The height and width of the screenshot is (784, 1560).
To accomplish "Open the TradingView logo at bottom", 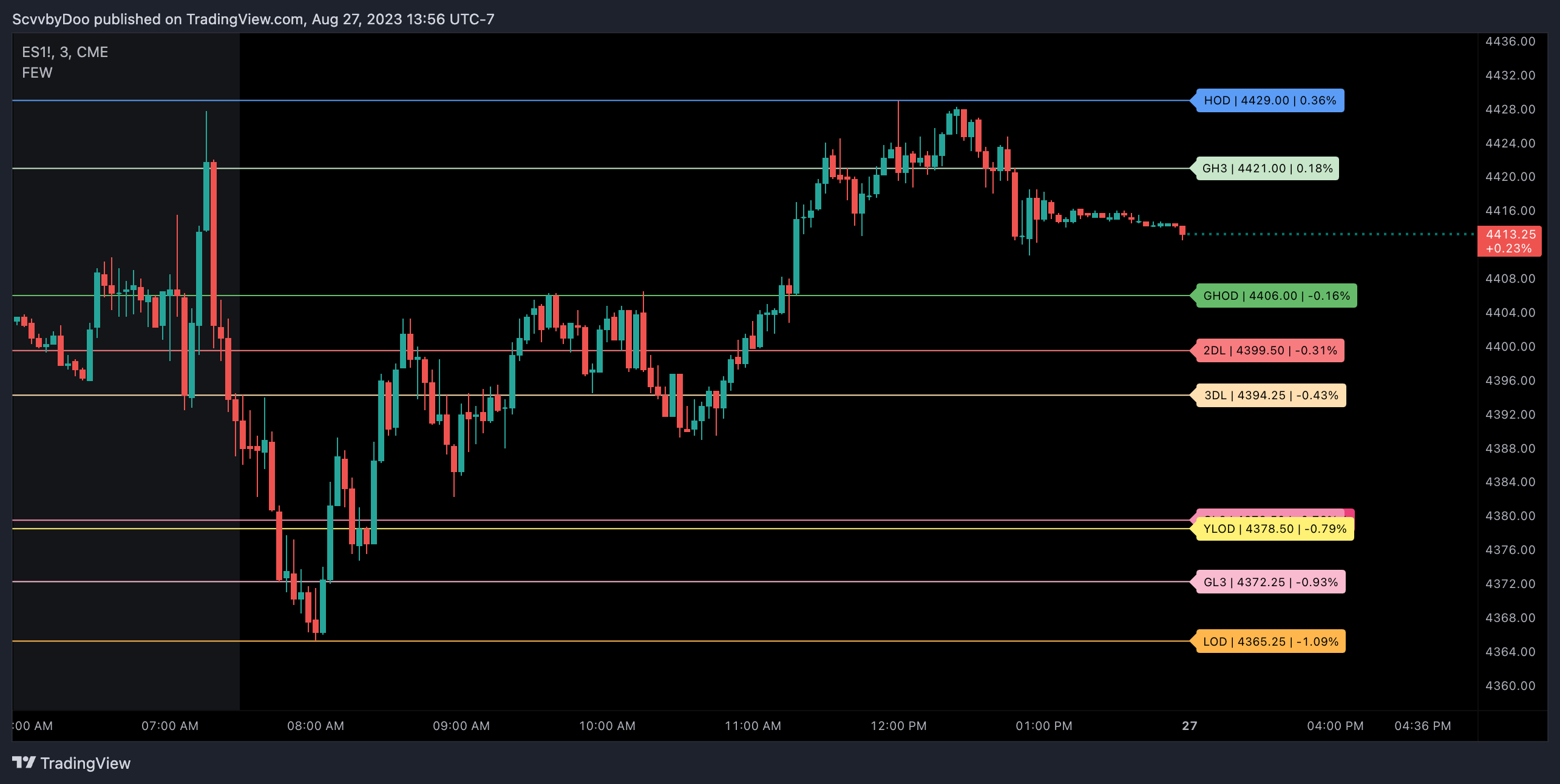I will (x=72, y=763).
